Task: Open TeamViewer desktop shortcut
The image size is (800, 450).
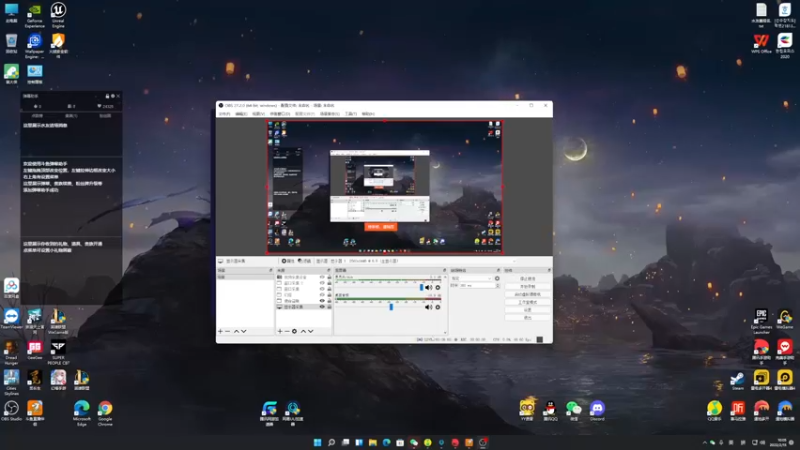Action: 11,319
